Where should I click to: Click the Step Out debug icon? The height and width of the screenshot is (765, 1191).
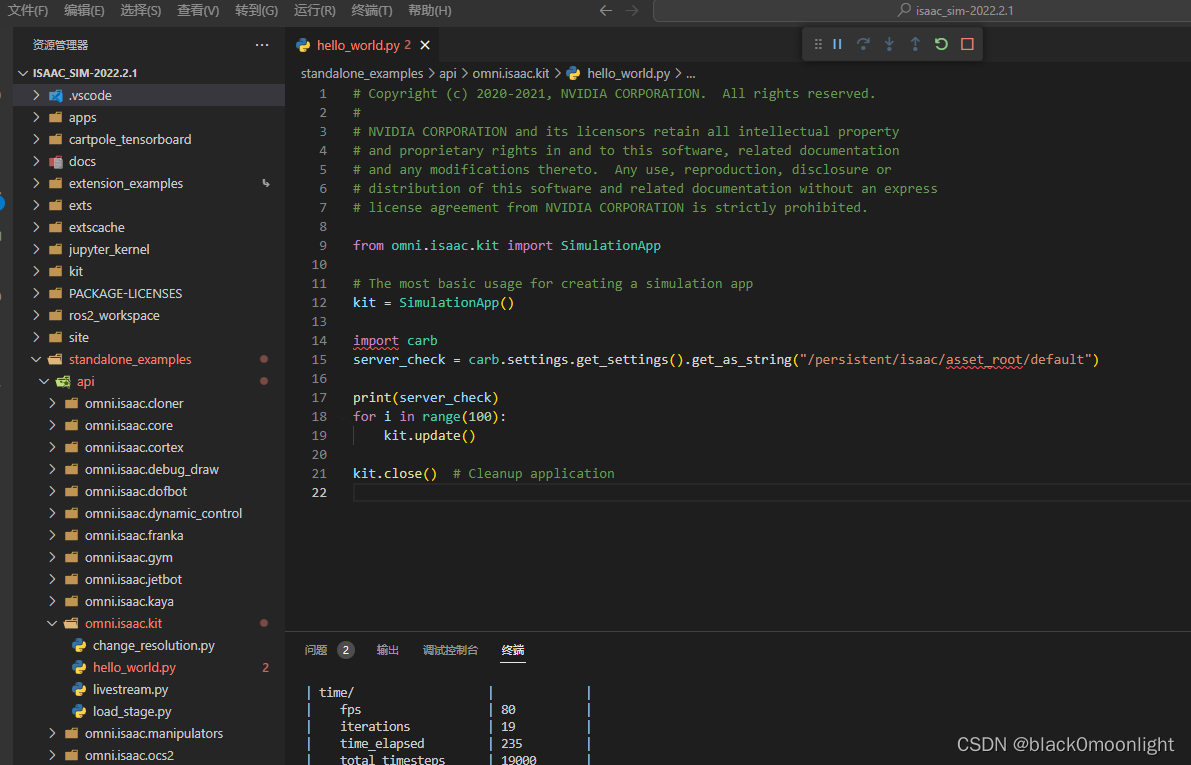[x=915, y=44]
